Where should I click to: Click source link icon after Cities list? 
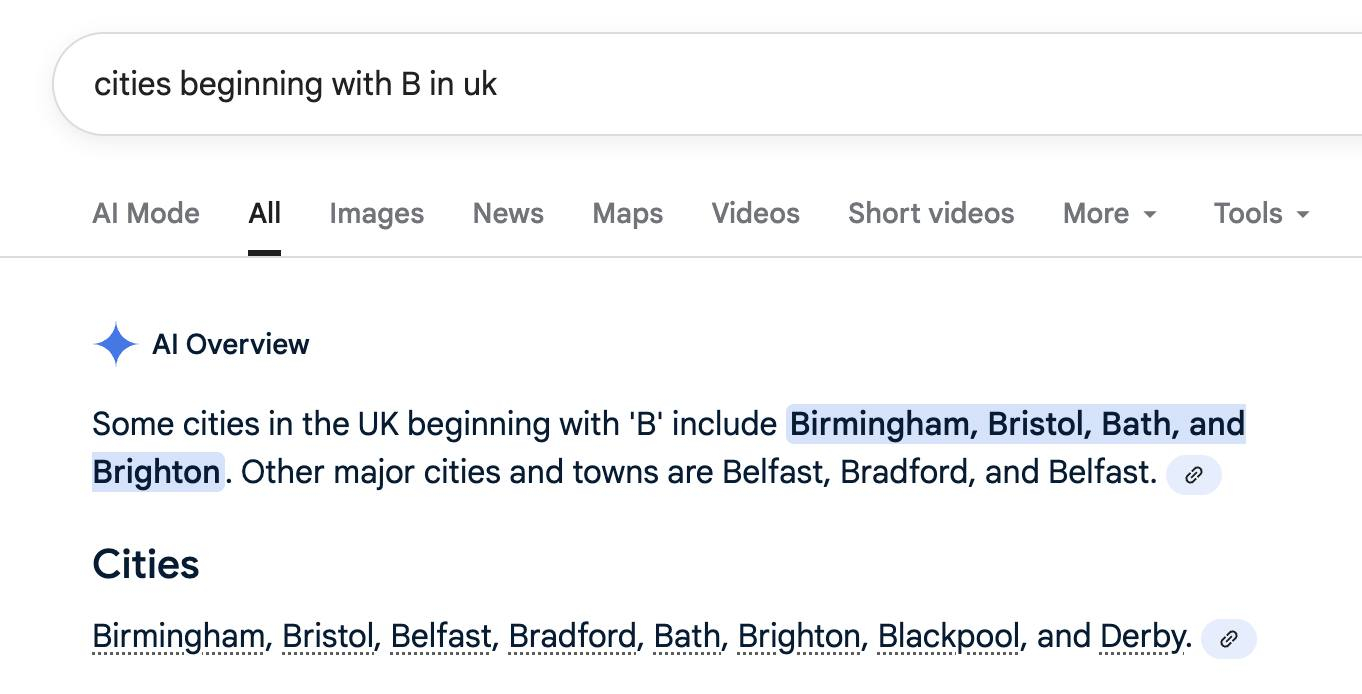1228,639
